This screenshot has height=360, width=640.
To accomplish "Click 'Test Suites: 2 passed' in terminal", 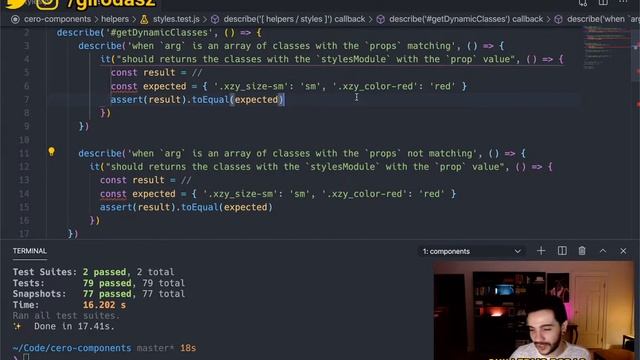I will pos(69,272).
